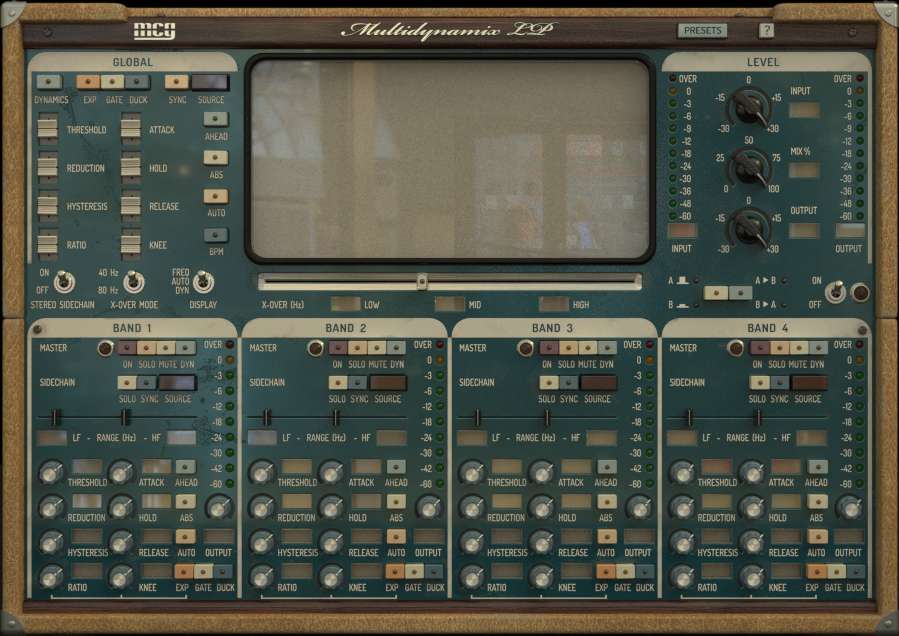Click the INPUT value display field
This screenshot has height=636, width=899.
[x=804, y=110]
